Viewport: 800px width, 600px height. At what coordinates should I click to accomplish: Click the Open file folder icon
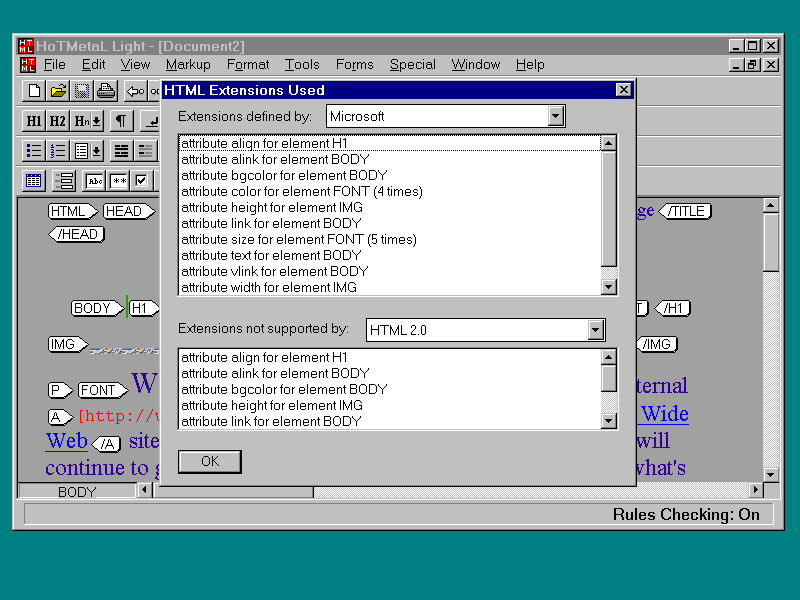pyautogui.click(x=59, y=91)
